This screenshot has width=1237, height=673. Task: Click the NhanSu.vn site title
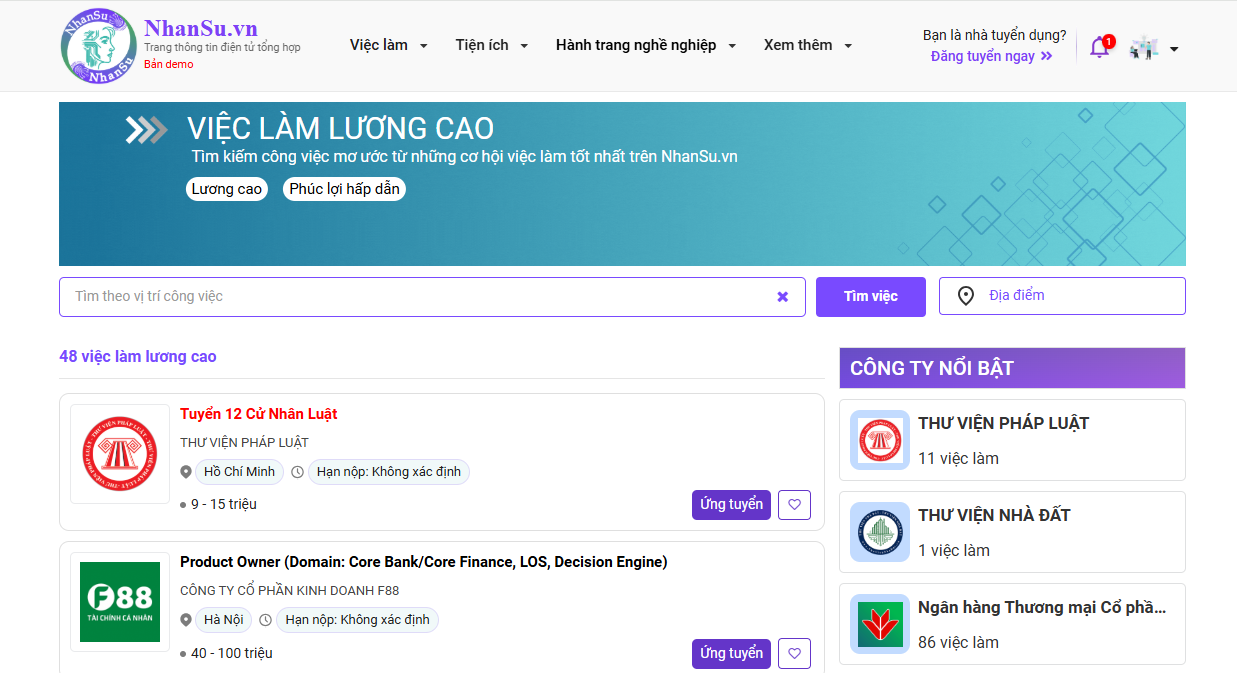[x=201, y=28]
